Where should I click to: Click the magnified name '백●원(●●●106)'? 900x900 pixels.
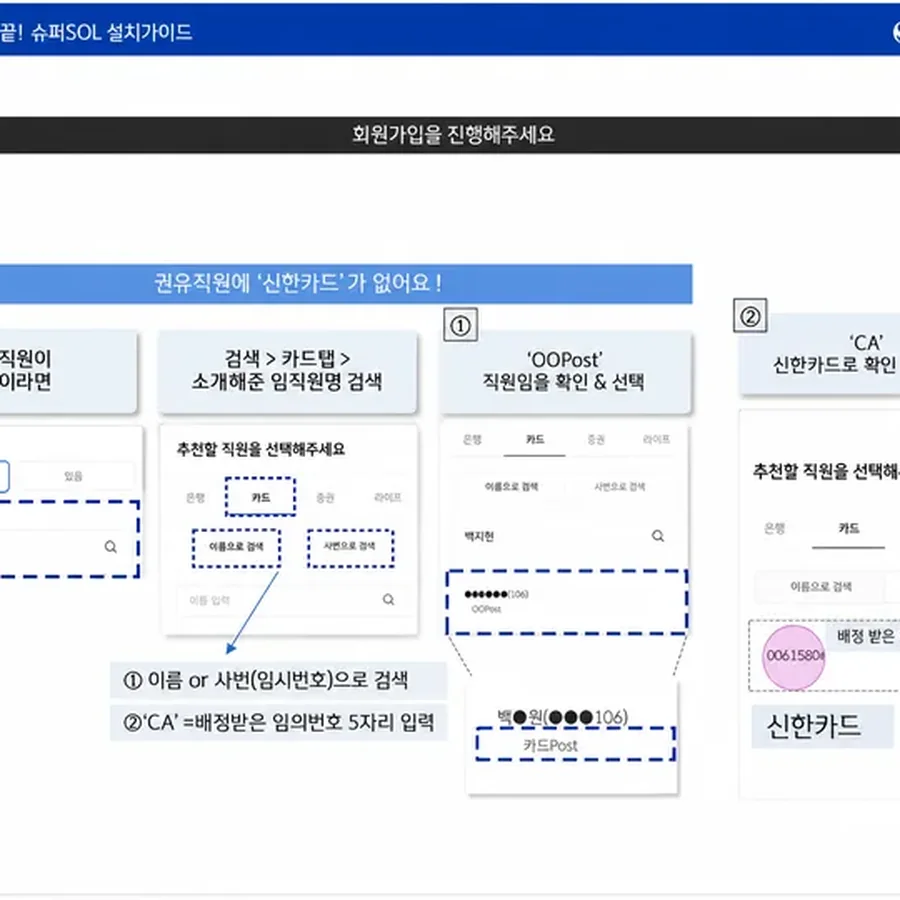point(562,717)
